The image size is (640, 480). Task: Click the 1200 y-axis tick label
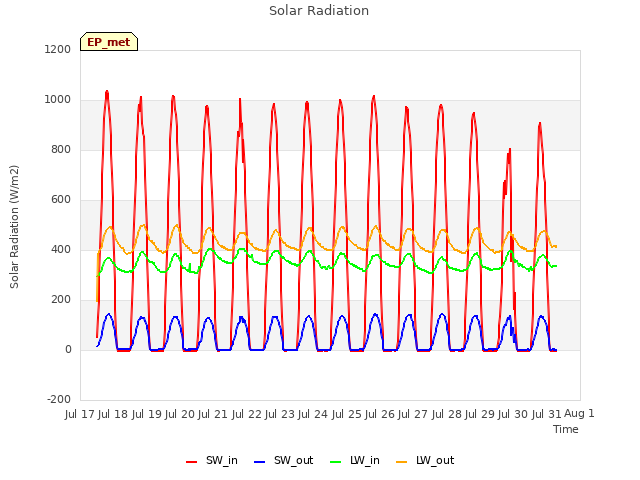(x=58, y=49)
